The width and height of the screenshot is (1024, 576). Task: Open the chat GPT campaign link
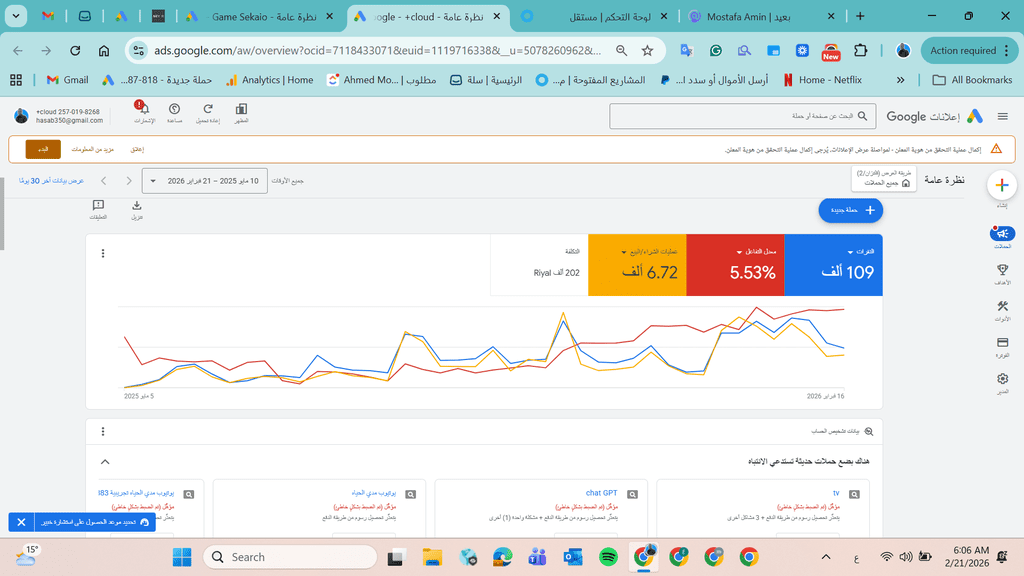601,493
